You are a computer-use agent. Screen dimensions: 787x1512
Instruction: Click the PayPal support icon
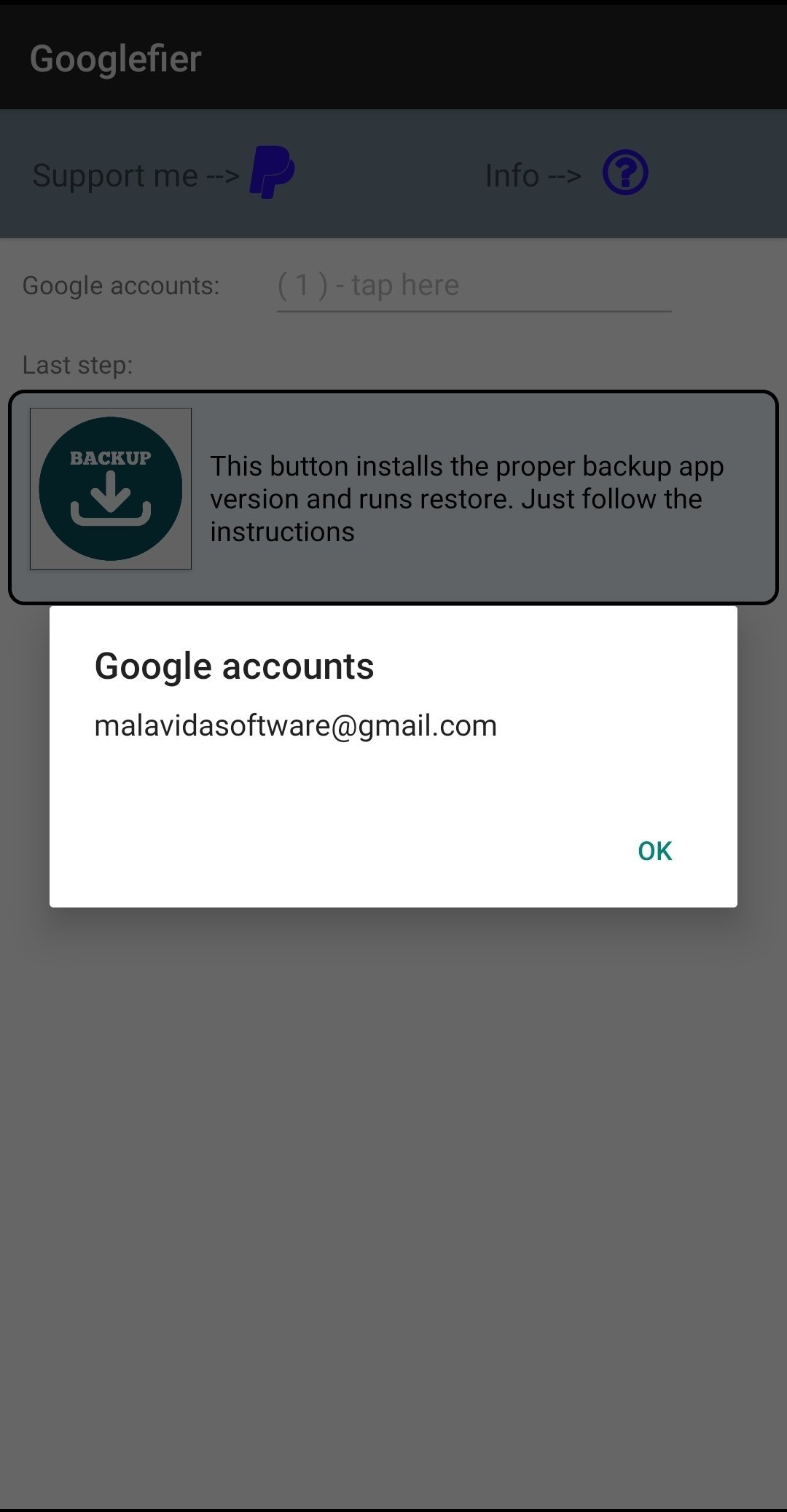coord(272,173)
